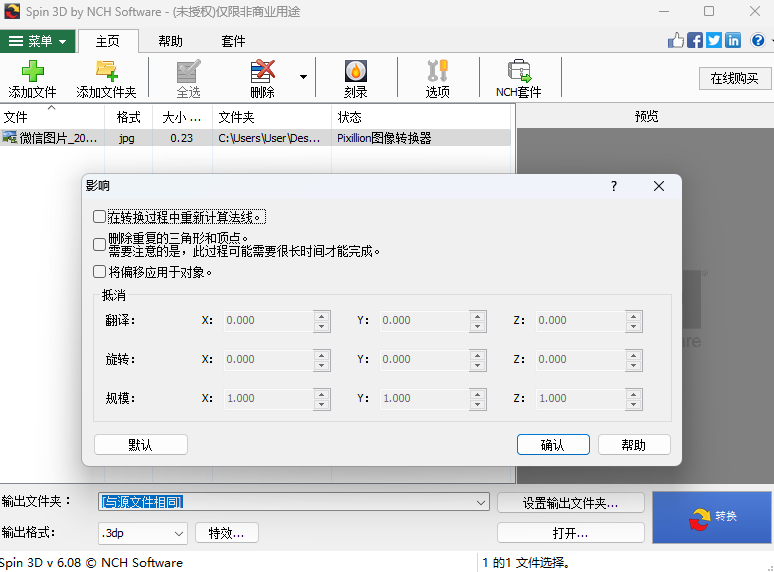774x572 pixels.
Task: Open the blue help question icon
Action: click(758, 40)
